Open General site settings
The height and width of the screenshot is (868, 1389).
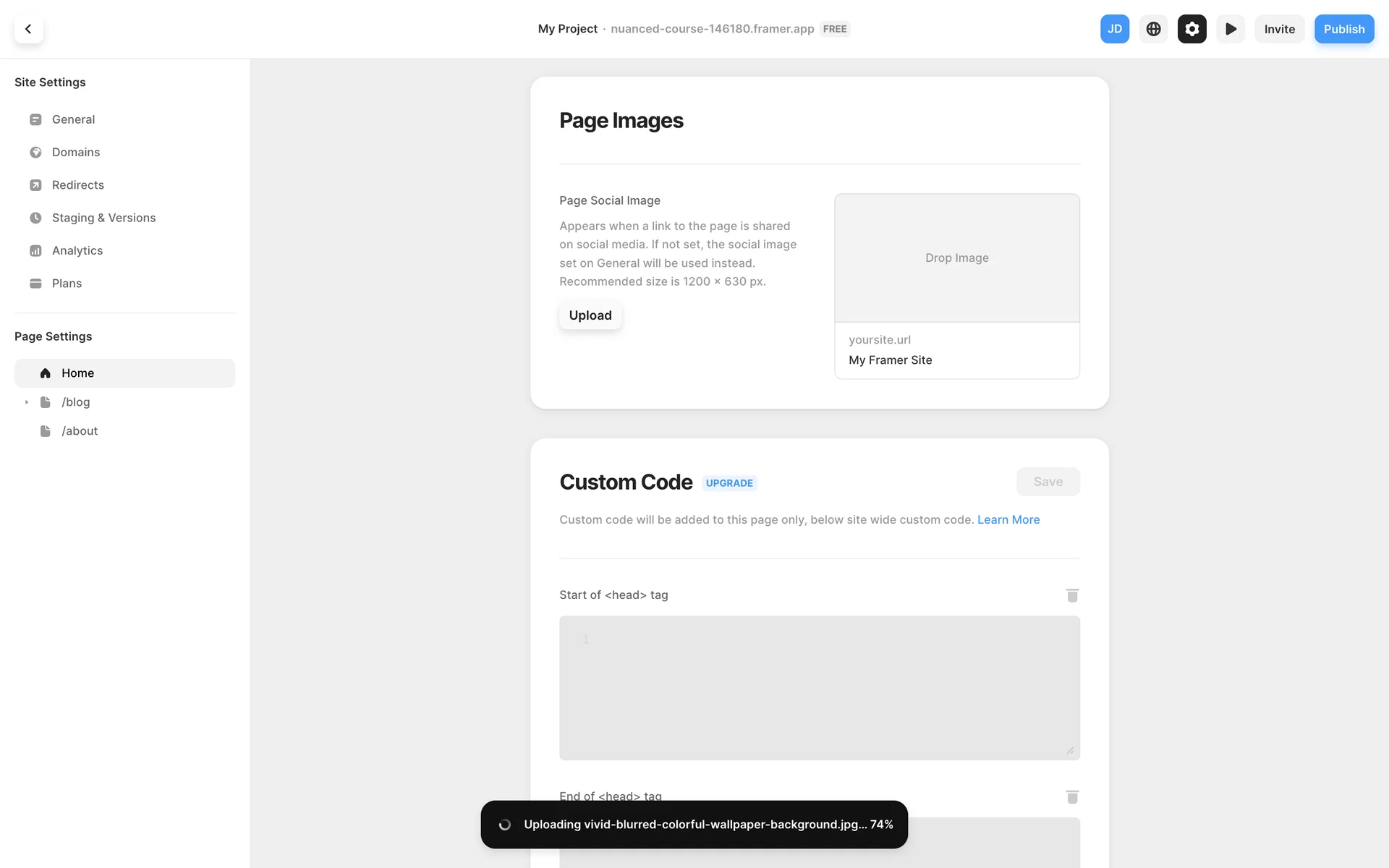pos(73,119)
